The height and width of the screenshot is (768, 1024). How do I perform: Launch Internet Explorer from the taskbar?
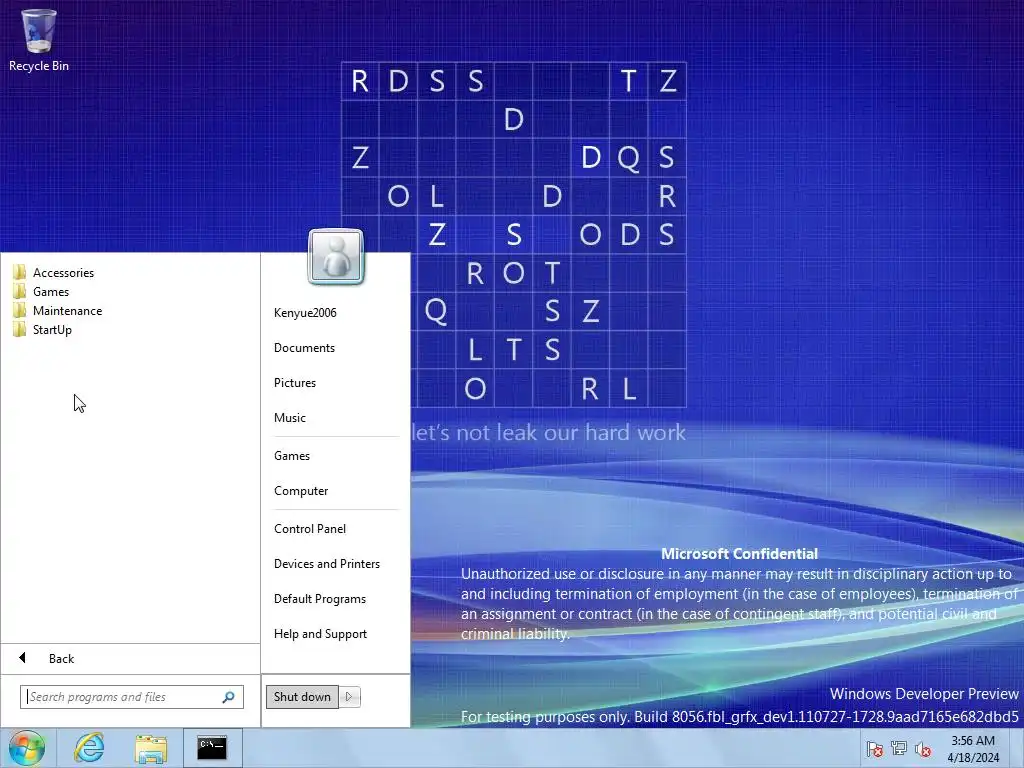[x=89, y=748]
